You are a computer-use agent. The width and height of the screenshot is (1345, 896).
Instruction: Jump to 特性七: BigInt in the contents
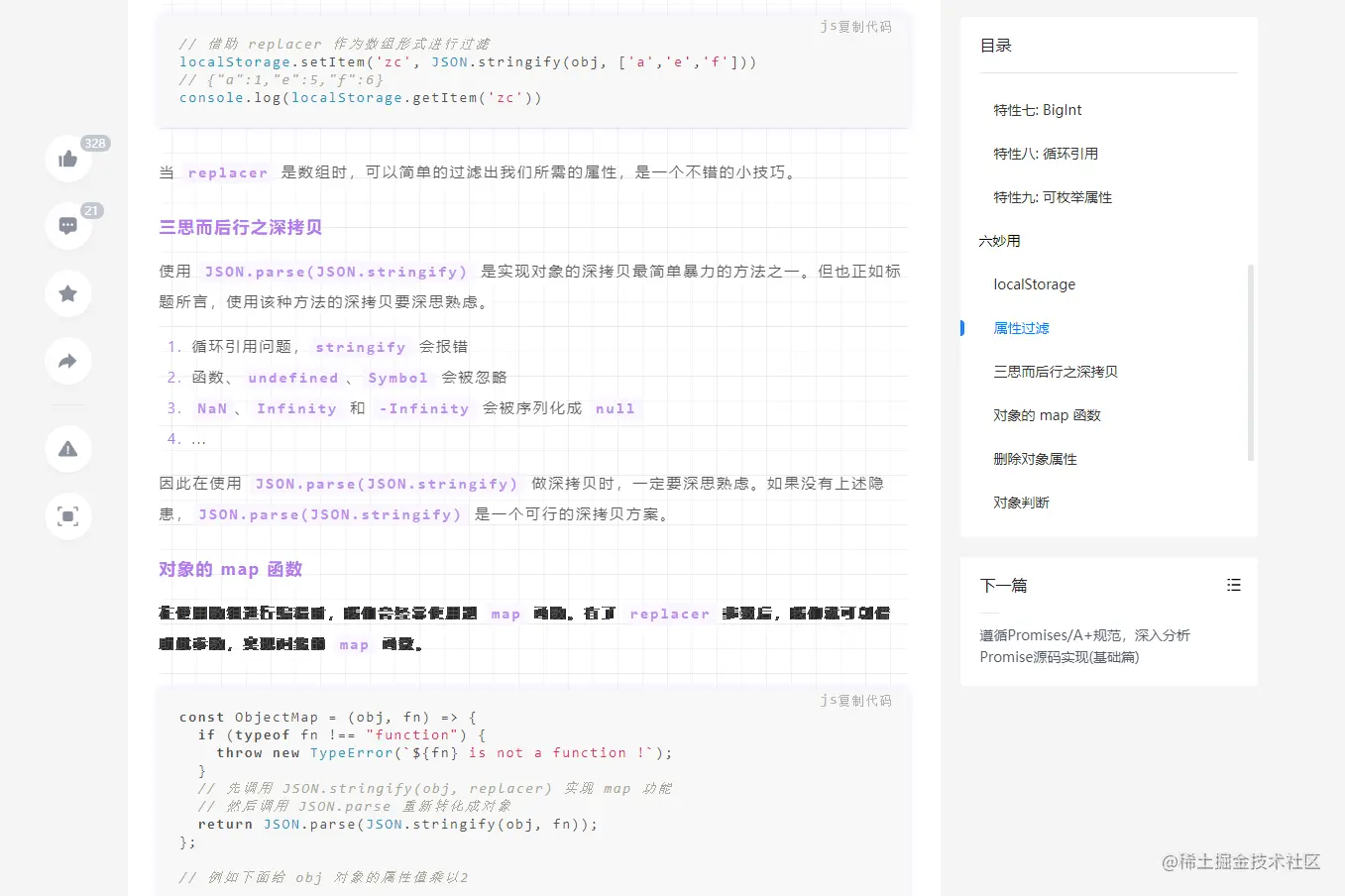click(1038, 110)
